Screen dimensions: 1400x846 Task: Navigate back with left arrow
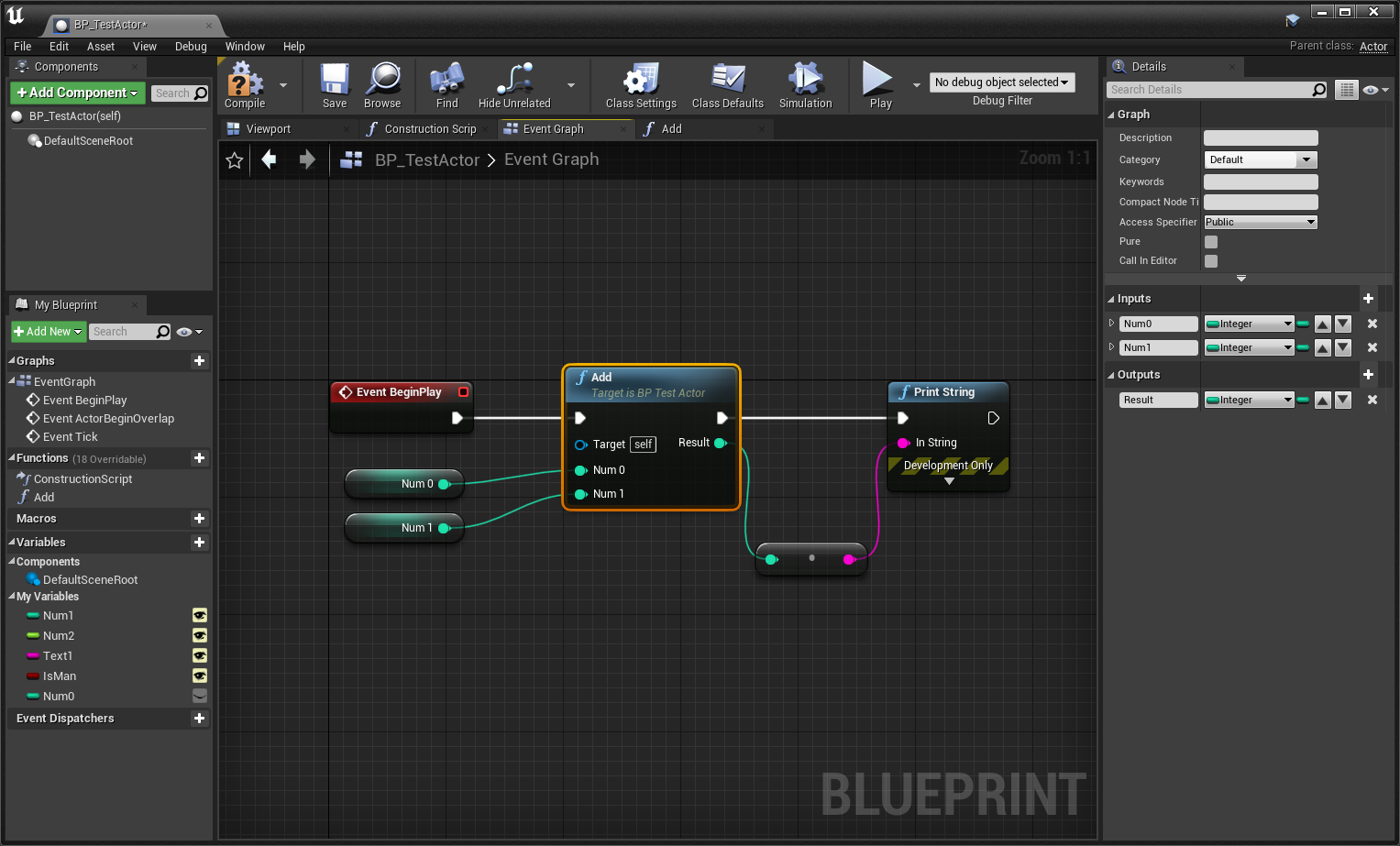(x=269, y=159)
